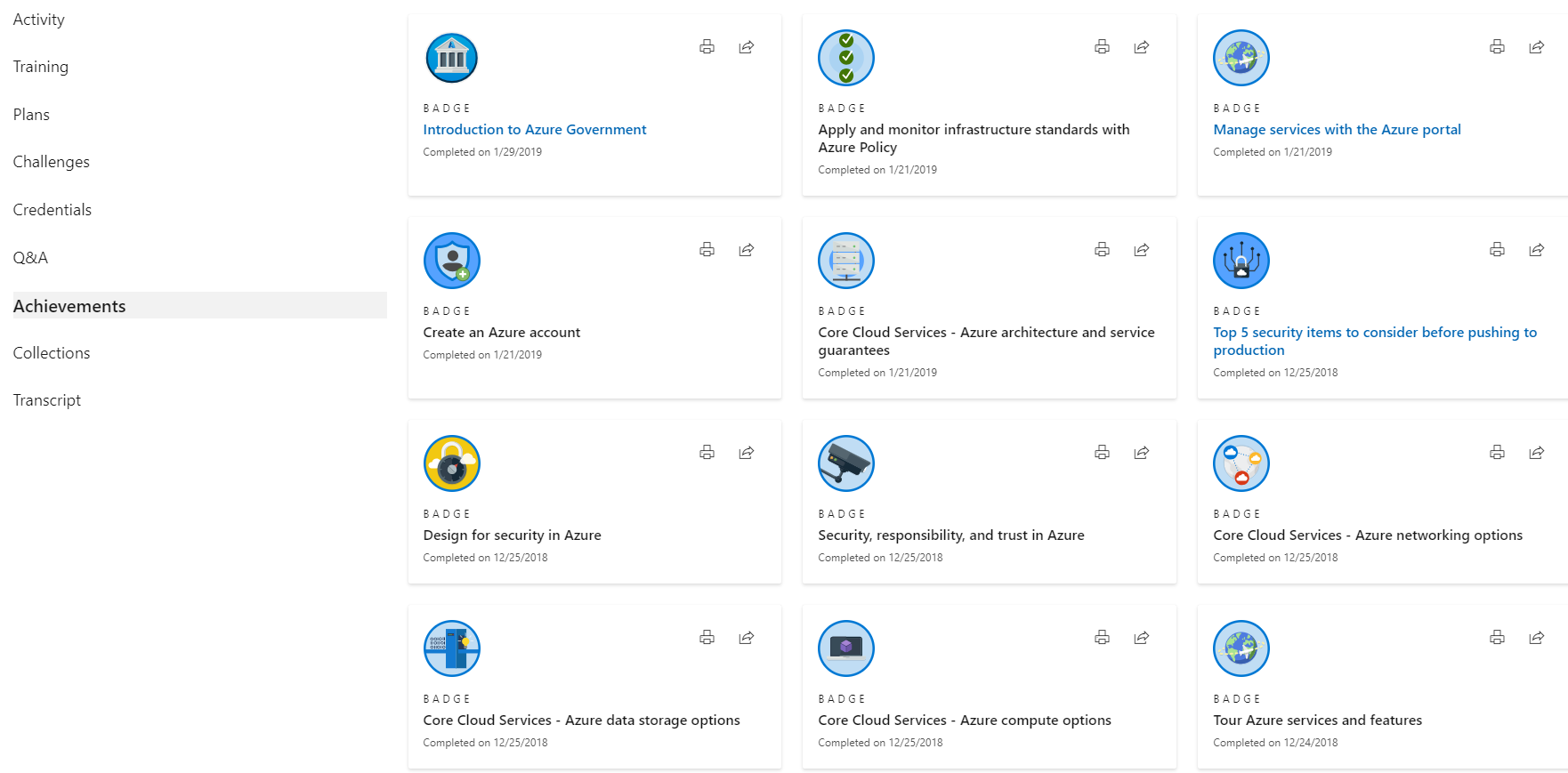1568x773 pixels.
Task: Print the Azure compute options badge
Action: (x=1102, y=638)
